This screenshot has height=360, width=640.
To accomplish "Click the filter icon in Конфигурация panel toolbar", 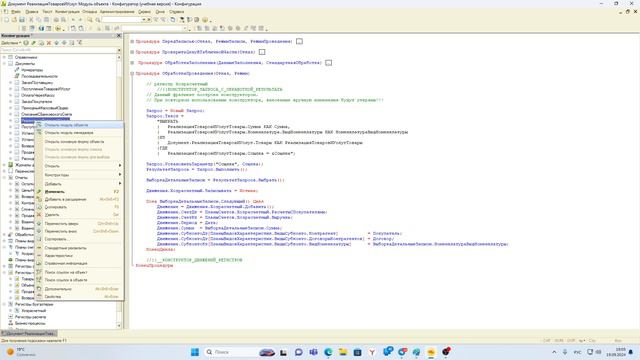I will [80, 43].
